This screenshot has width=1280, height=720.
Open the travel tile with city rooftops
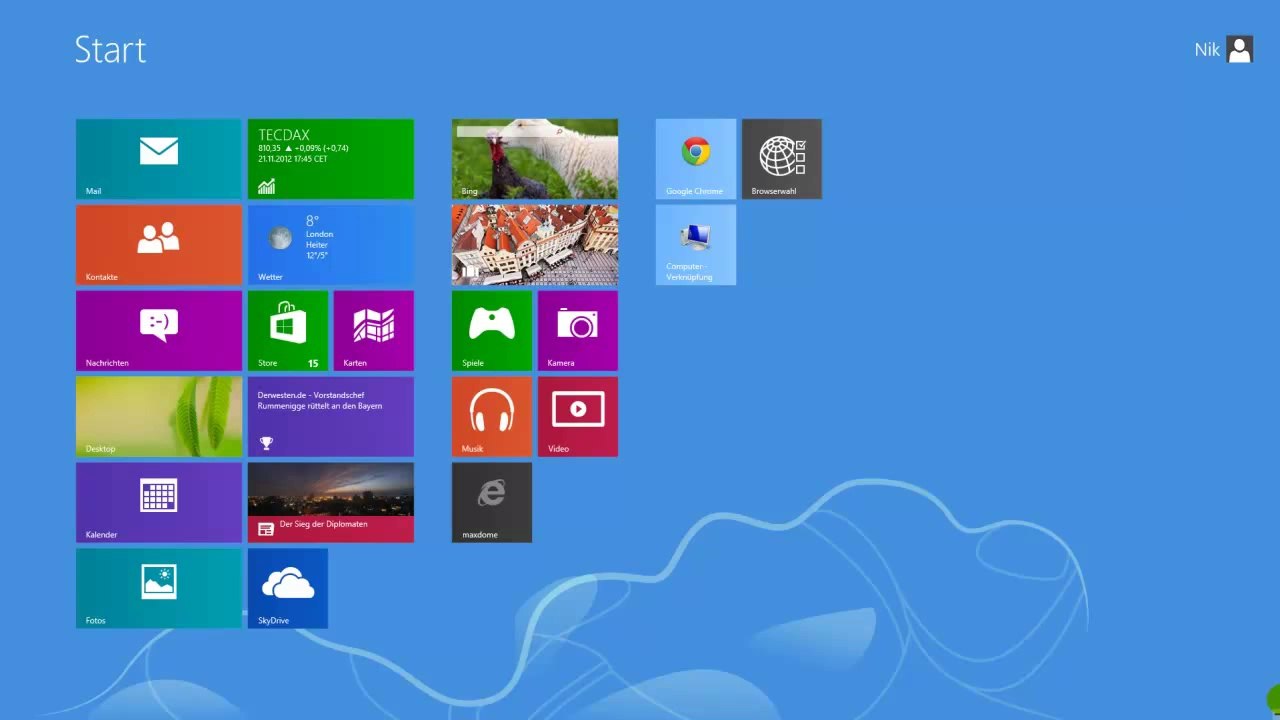click(x=535, y=245)
